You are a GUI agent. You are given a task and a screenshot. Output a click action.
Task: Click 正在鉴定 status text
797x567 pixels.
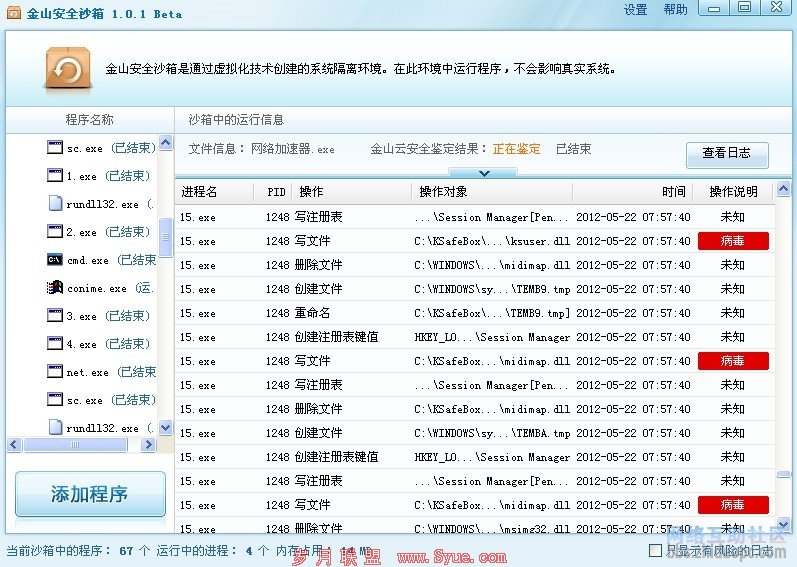[x=516, y=149]
